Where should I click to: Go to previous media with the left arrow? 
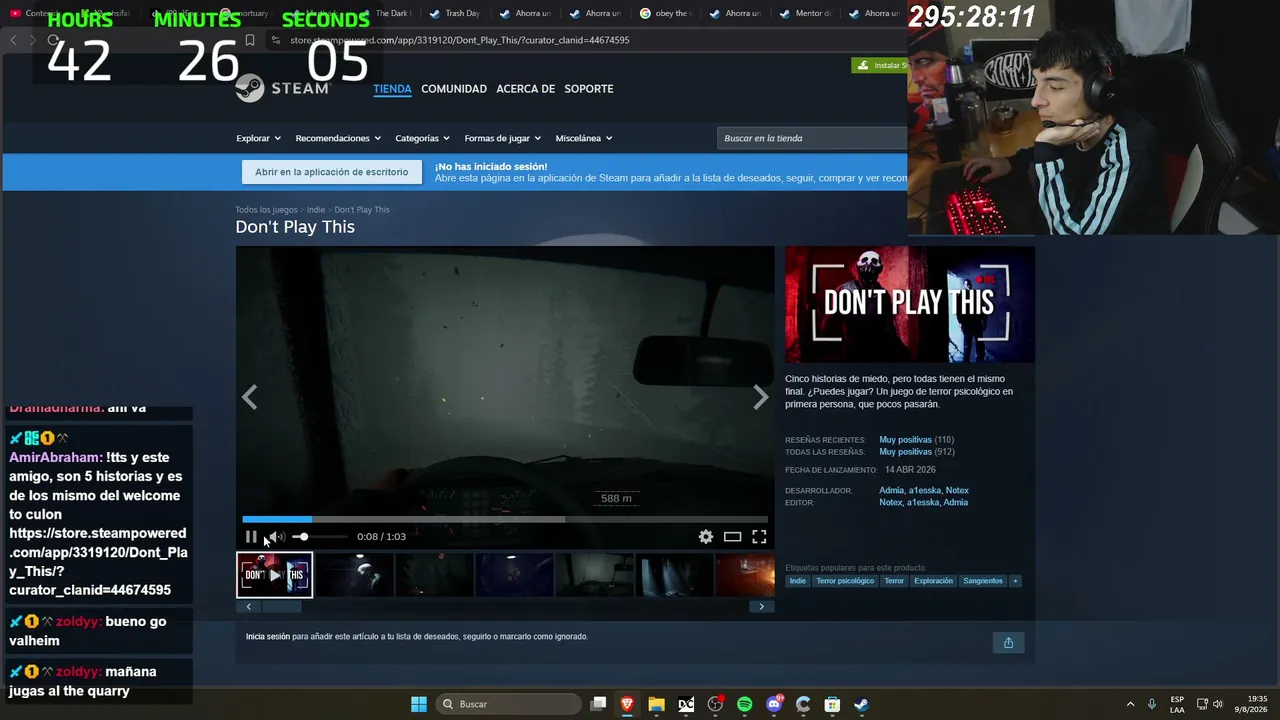(249, 397)
